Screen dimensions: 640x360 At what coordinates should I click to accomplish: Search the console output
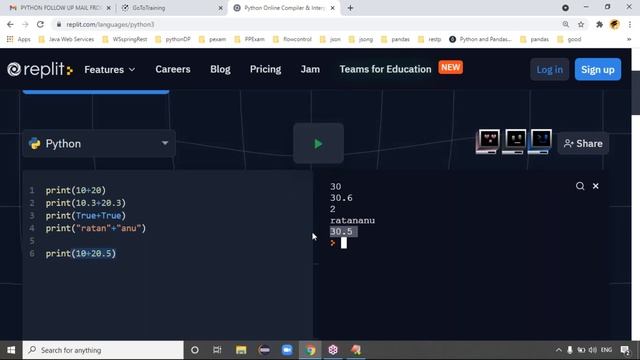[580, 186]
